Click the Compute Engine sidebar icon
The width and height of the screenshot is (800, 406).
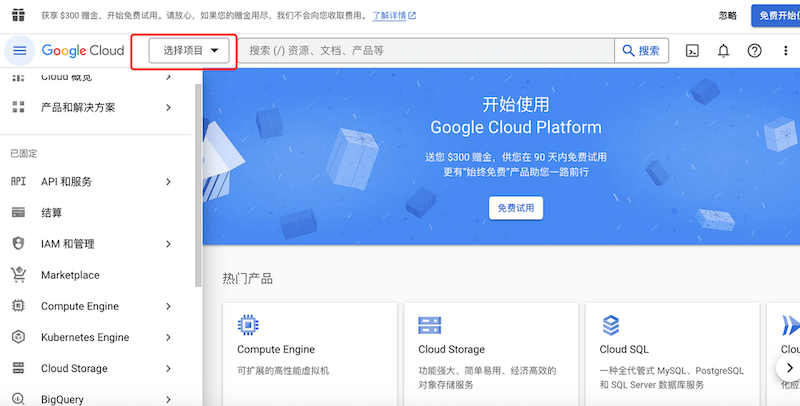click(18, 306)
